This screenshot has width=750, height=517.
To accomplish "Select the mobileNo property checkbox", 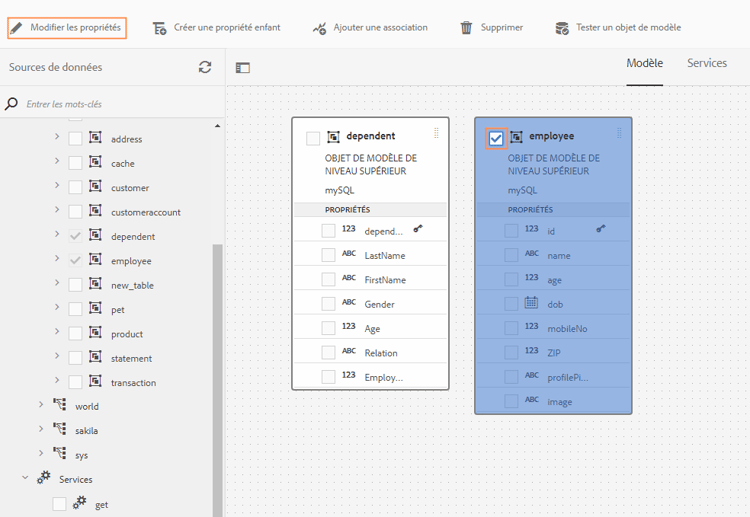I will [511, 328].
